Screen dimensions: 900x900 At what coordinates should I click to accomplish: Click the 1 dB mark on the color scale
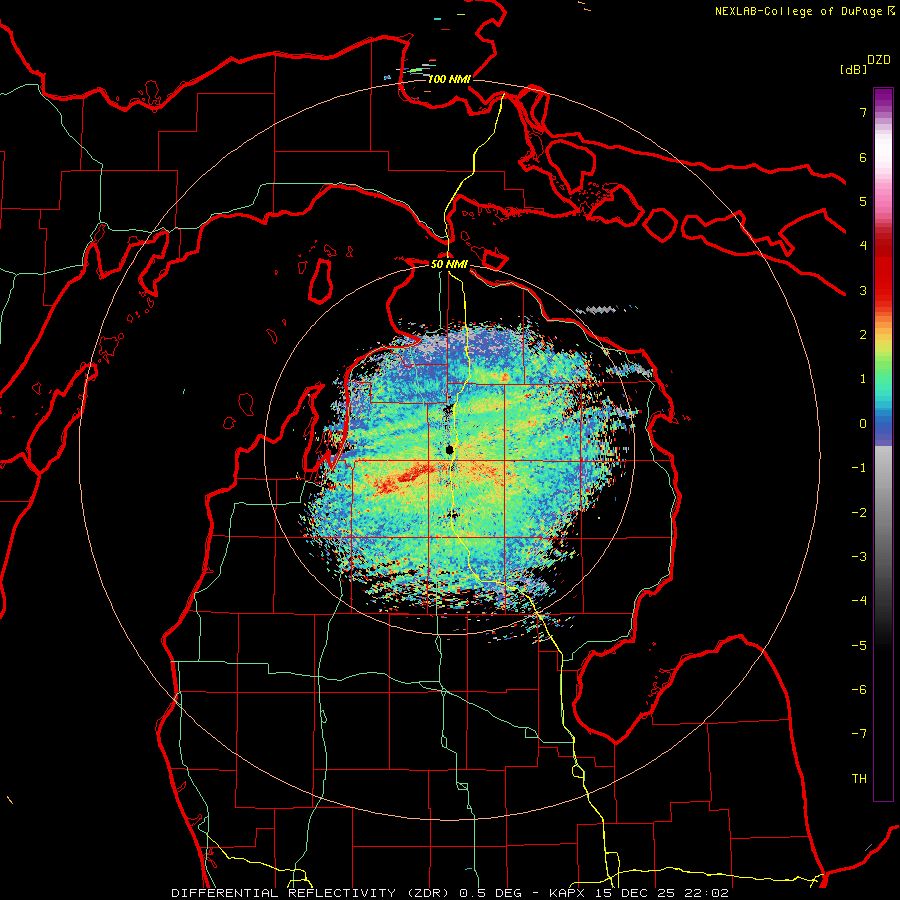pos(863,379)
